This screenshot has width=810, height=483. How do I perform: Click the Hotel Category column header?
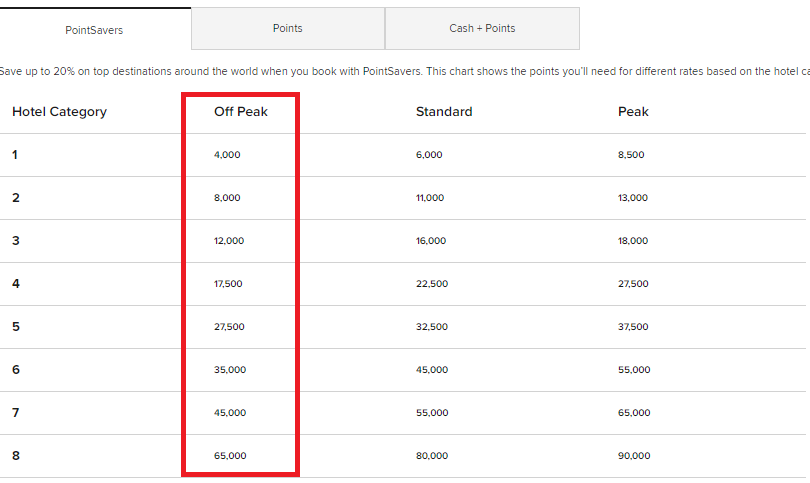click(x=59, y=112)
